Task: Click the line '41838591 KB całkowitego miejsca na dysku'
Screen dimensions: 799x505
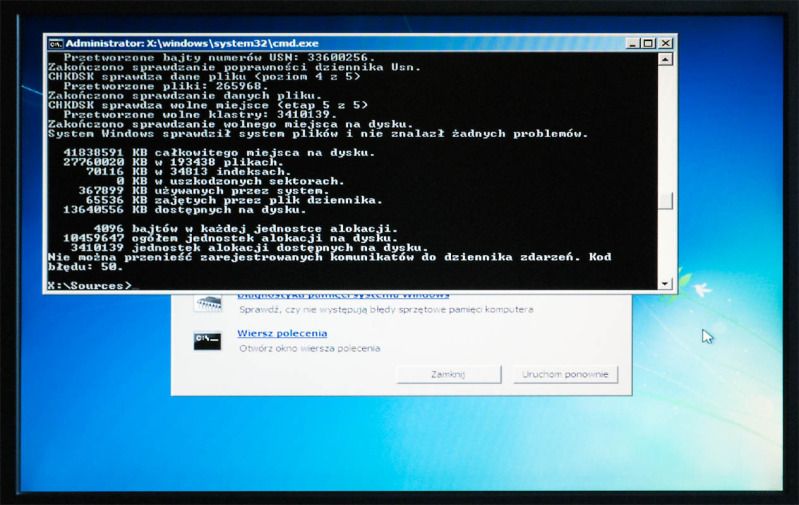Action: (x=219, y=152)
